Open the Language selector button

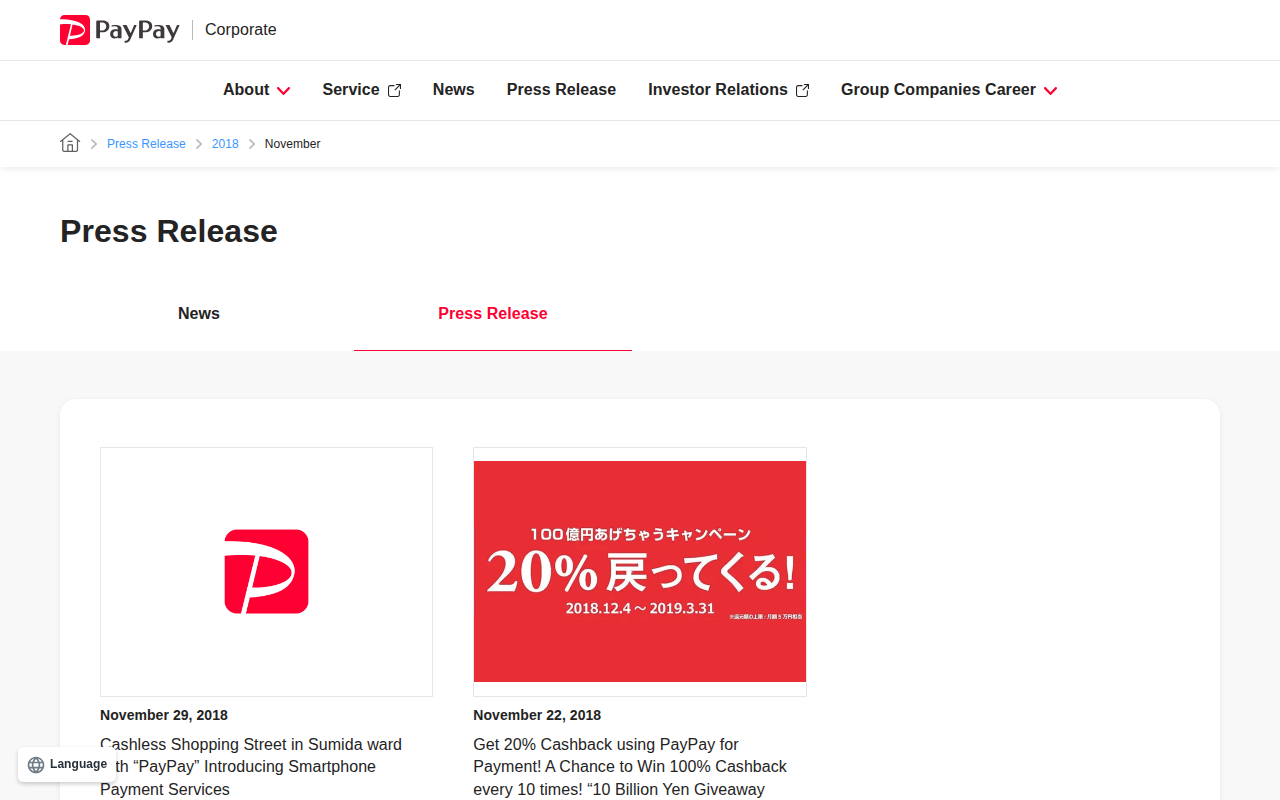tap(67, 764)
